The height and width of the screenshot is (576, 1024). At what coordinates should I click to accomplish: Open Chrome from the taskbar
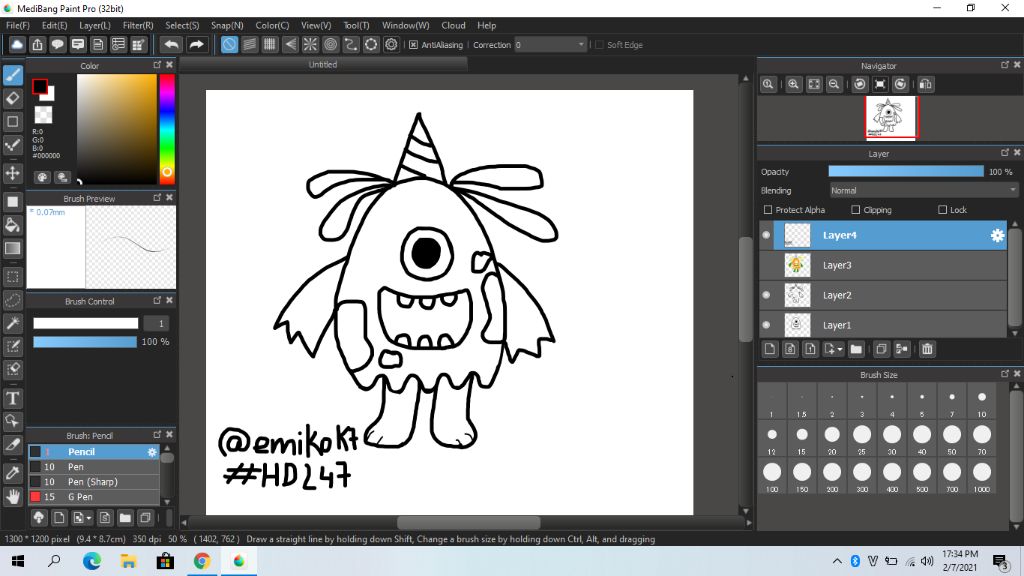pyautogui.click(x=202, y=561)
